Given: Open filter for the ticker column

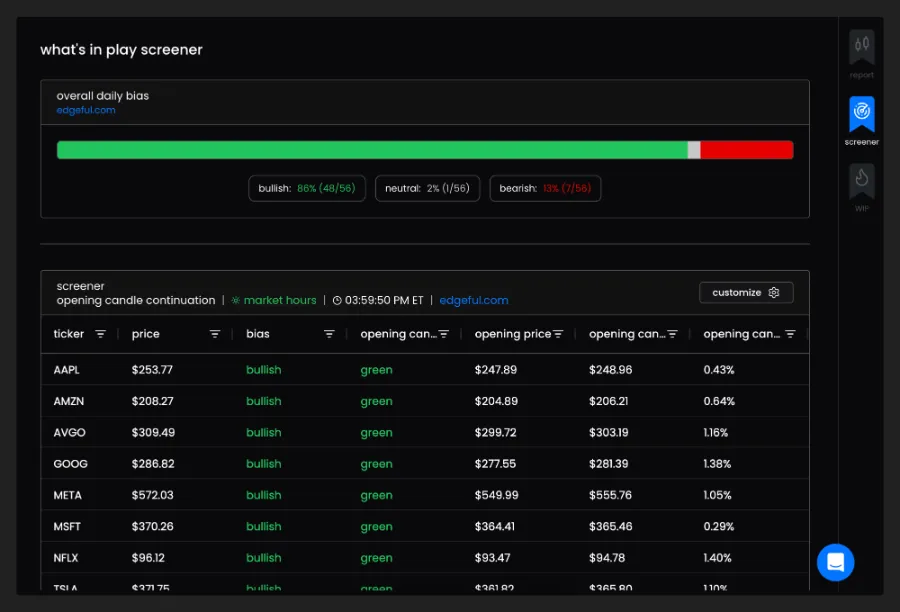Looking at the screenshot, I should pos(100,334).
